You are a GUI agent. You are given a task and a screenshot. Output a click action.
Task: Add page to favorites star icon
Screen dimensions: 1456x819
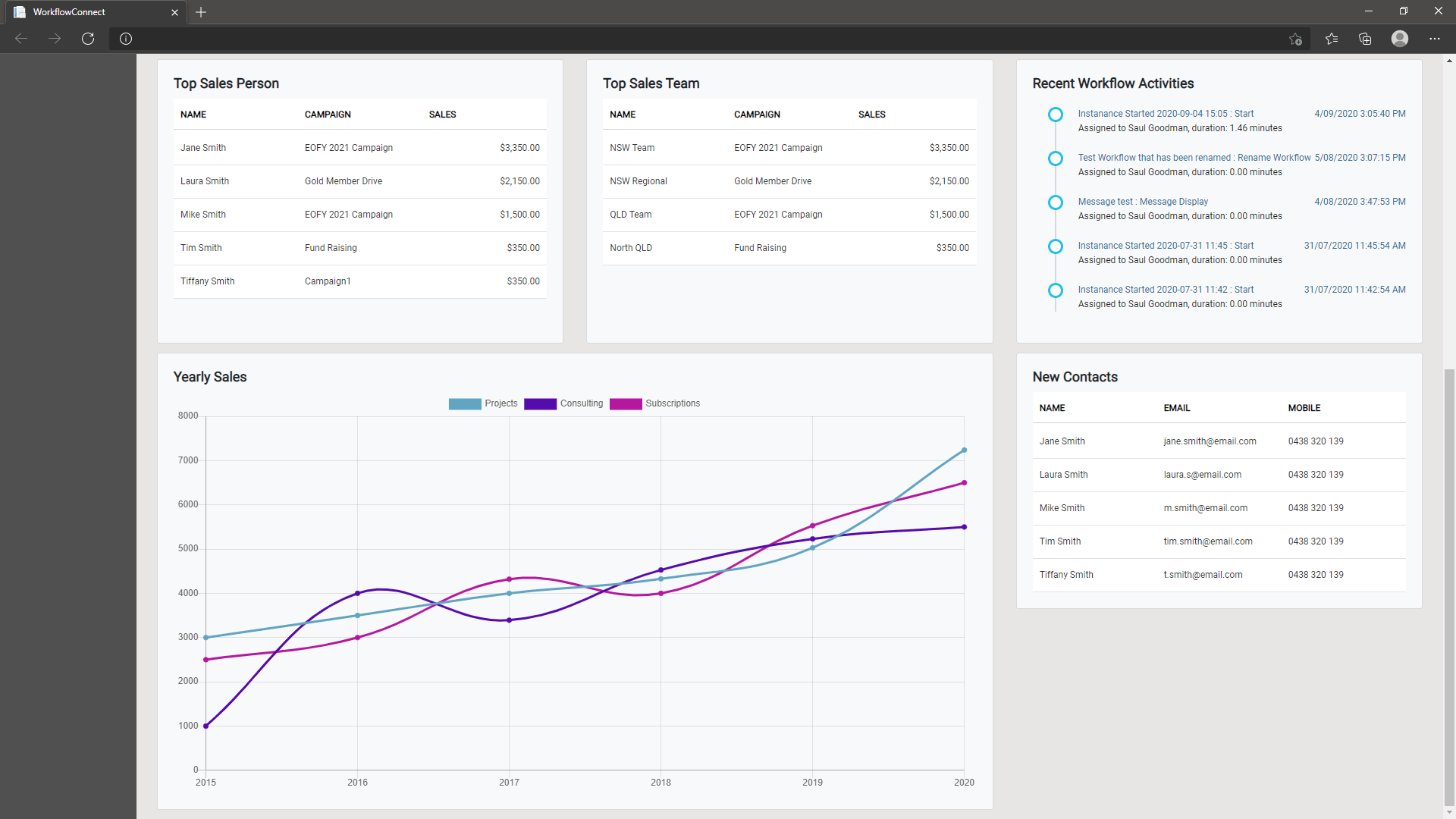point(1295,39)
